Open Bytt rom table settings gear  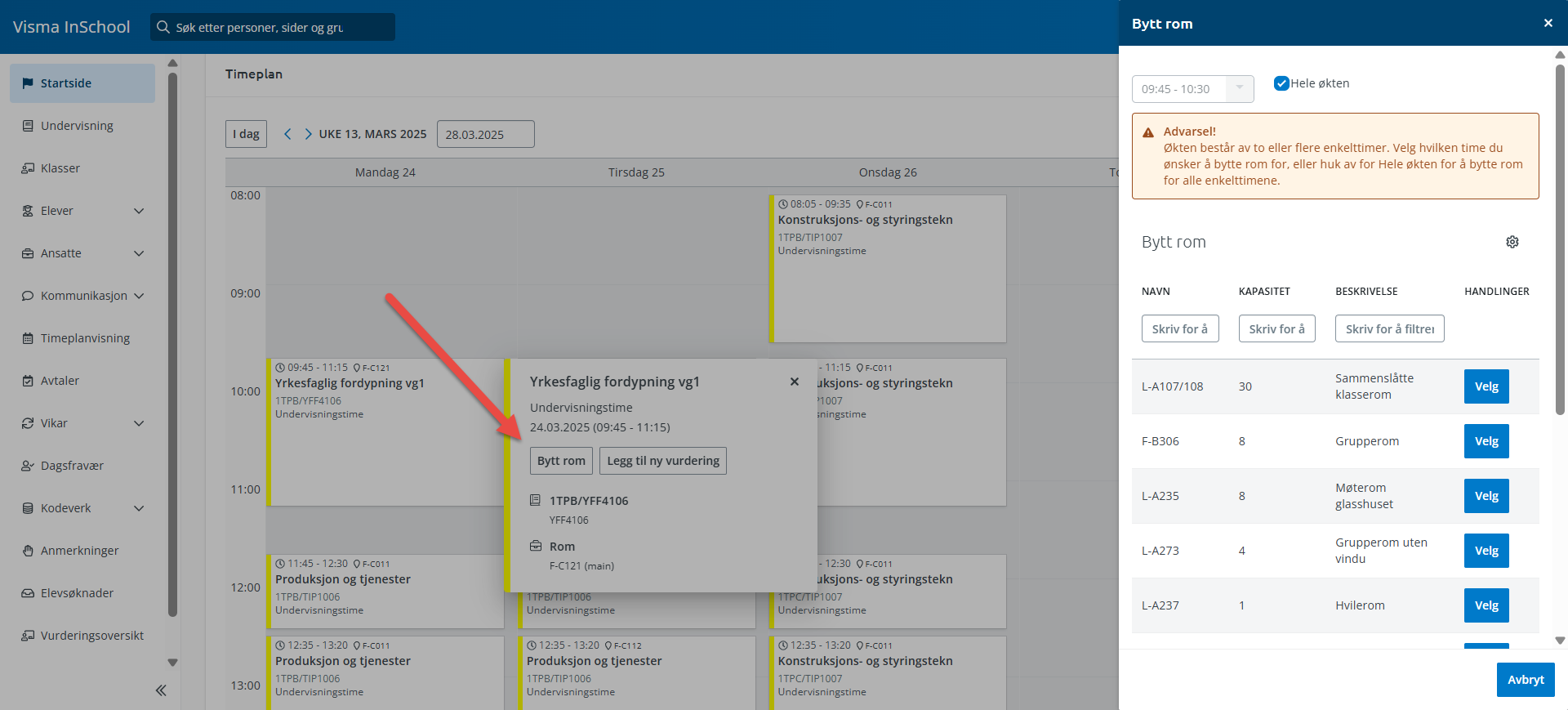click(x=1512, y=242)
